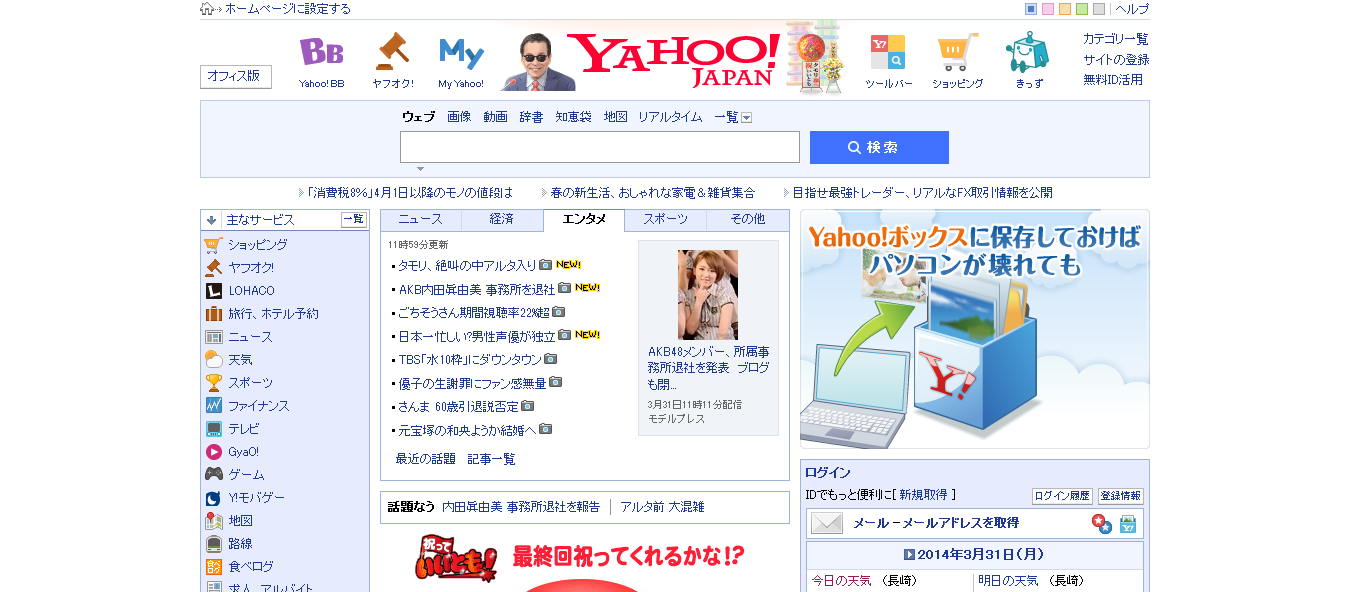
Task: Open the Yahoo!ボックス advertisement banner
Action: coord(975,329)
